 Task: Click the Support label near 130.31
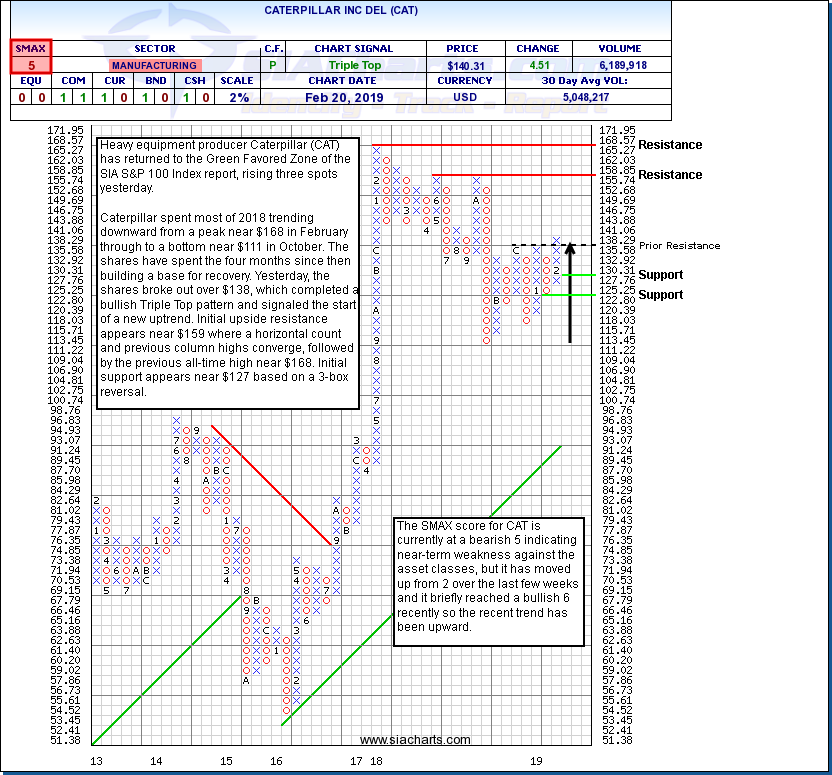tap(661, 275)
